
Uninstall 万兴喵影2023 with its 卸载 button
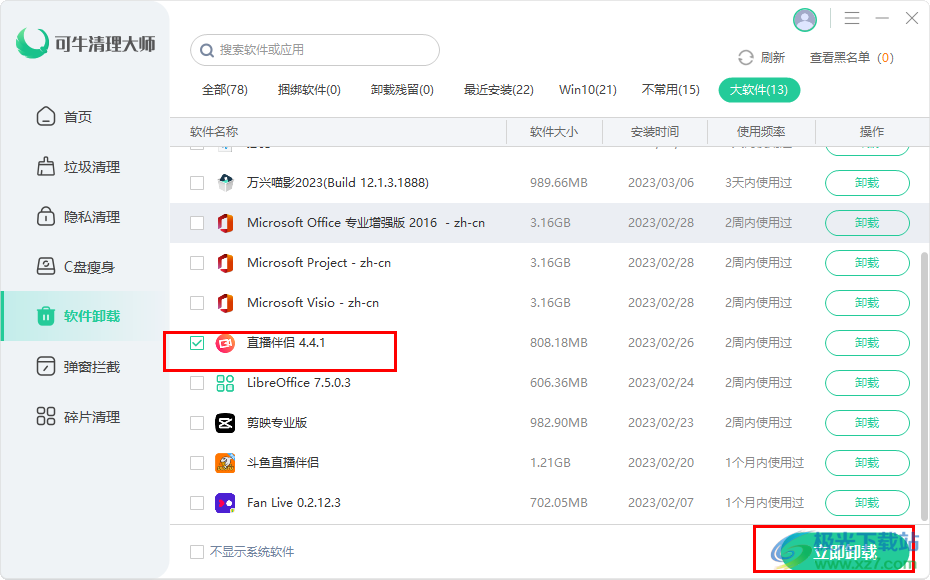[x=867, y=183]
